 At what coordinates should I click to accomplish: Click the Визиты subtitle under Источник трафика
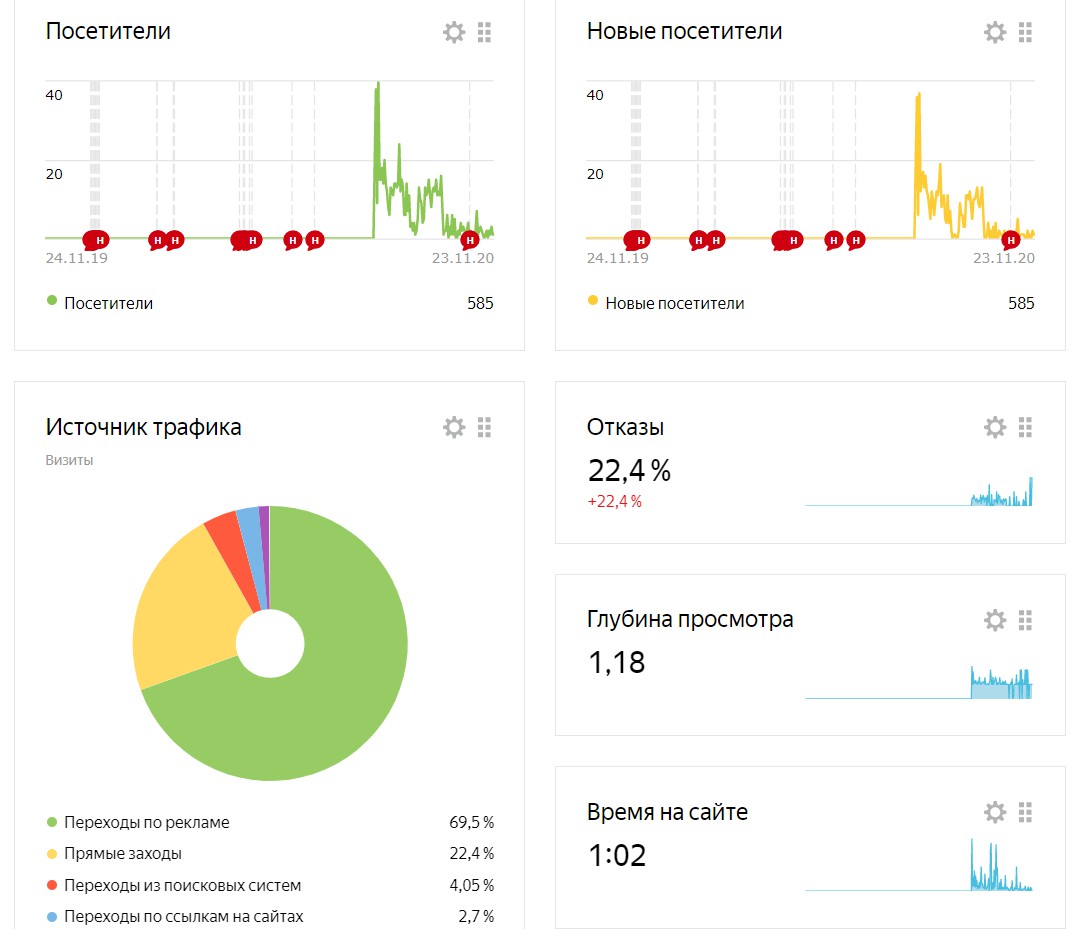(69, 460)
